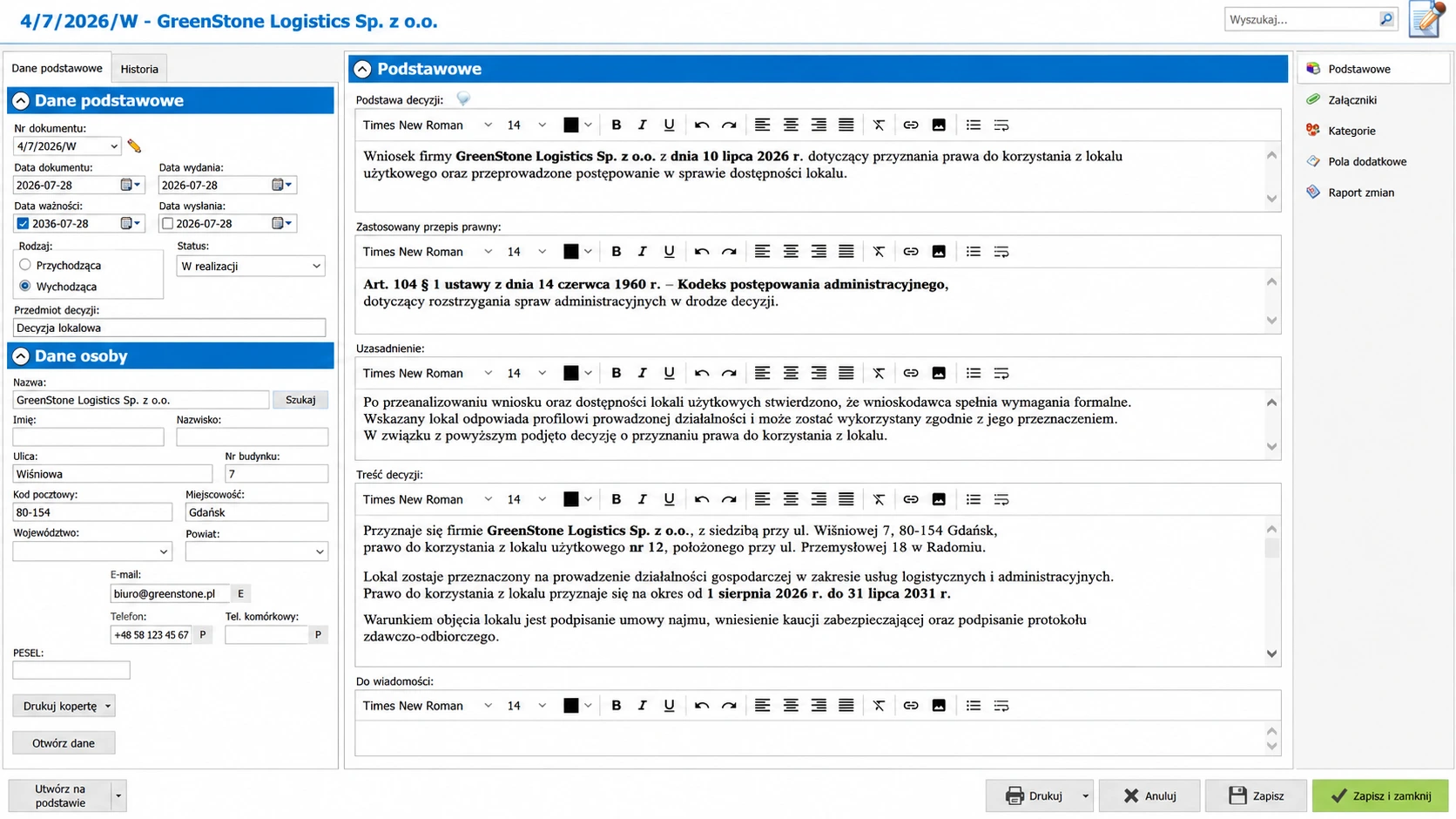Image resolution: width=1456 pixels, height=819 pixels.
Task: Open font family dropdown in Podstawa decyzji toolbar
Action: coord(488,125)
